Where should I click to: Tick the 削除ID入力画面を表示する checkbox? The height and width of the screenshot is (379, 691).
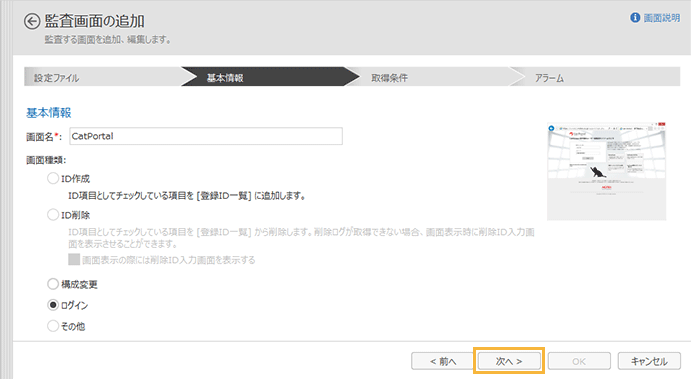click(74, 259)
